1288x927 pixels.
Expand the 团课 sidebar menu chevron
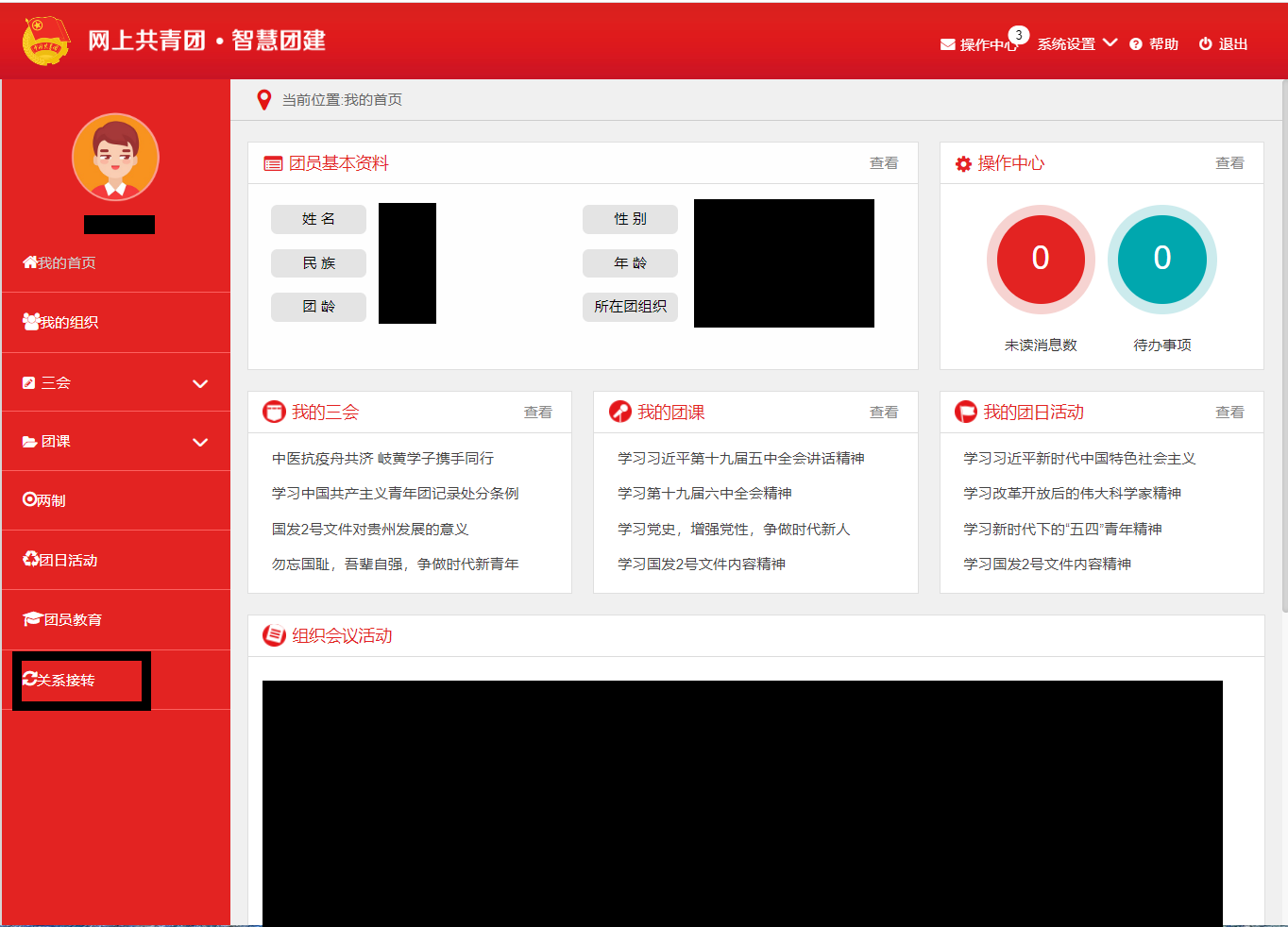click(200, 442)
